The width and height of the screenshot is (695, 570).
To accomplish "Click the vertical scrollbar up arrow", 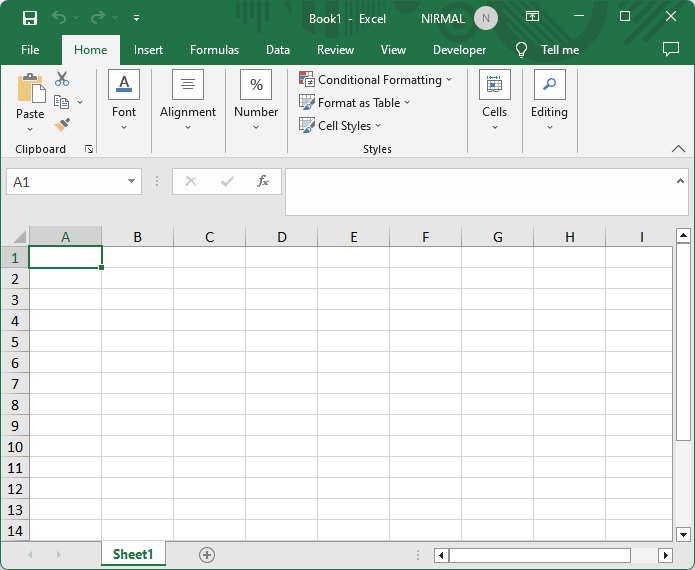I will (683, 235).
